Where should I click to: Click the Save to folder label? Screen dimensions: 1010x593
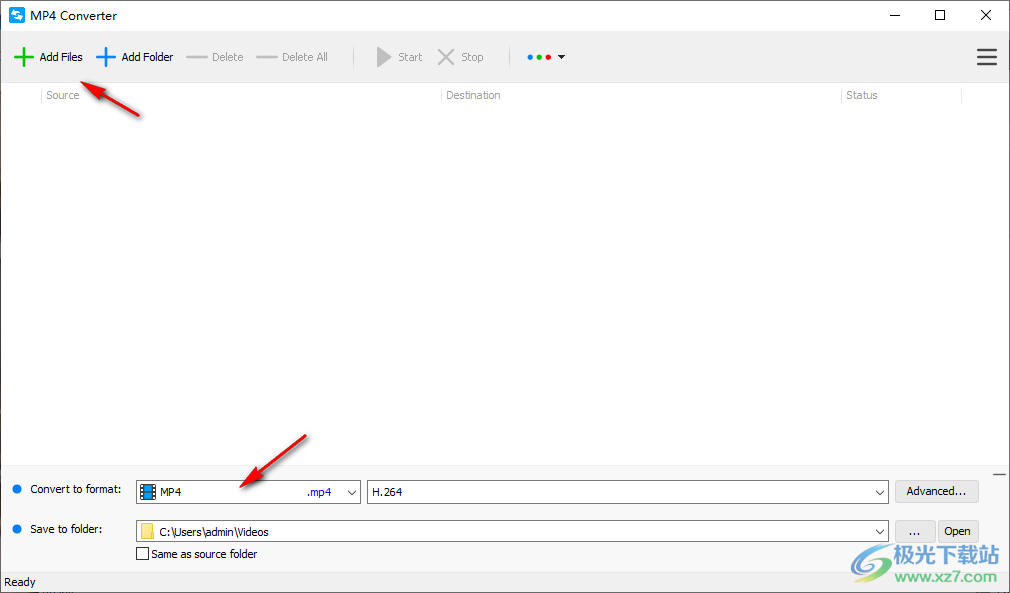click(66, 529)
